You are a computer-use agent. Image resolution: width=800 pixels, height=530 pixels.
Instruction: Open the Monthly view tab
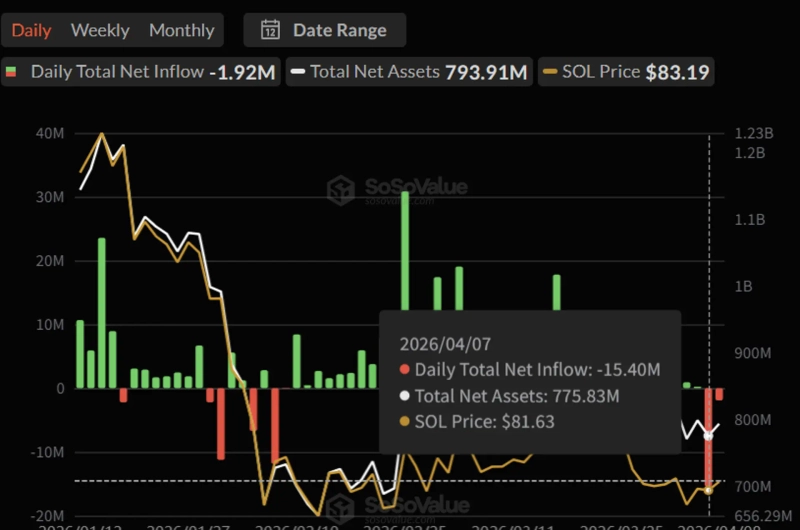181,30
